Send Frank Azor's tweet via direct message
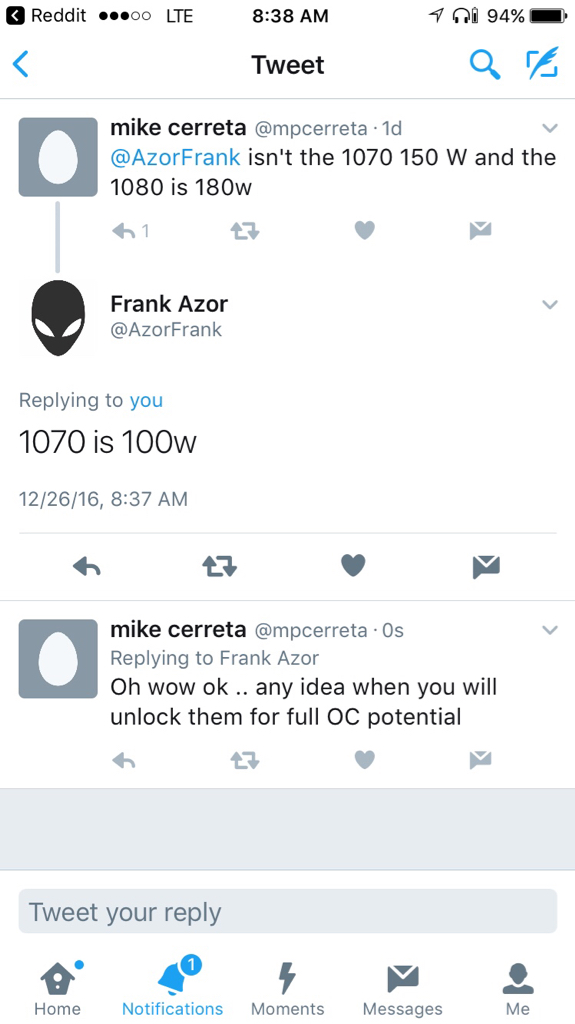This screenshot has height=1024, width=575. 486,566
